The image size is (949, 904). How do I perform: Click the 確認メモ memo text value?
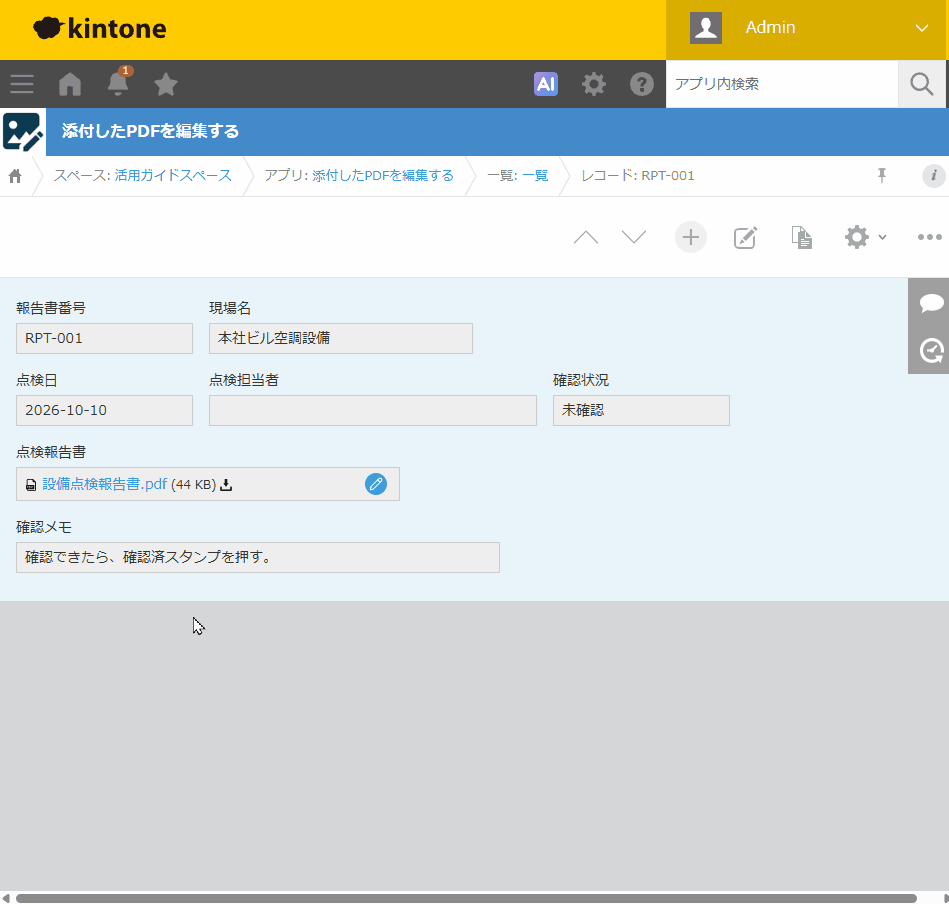(x=258, y=557)
